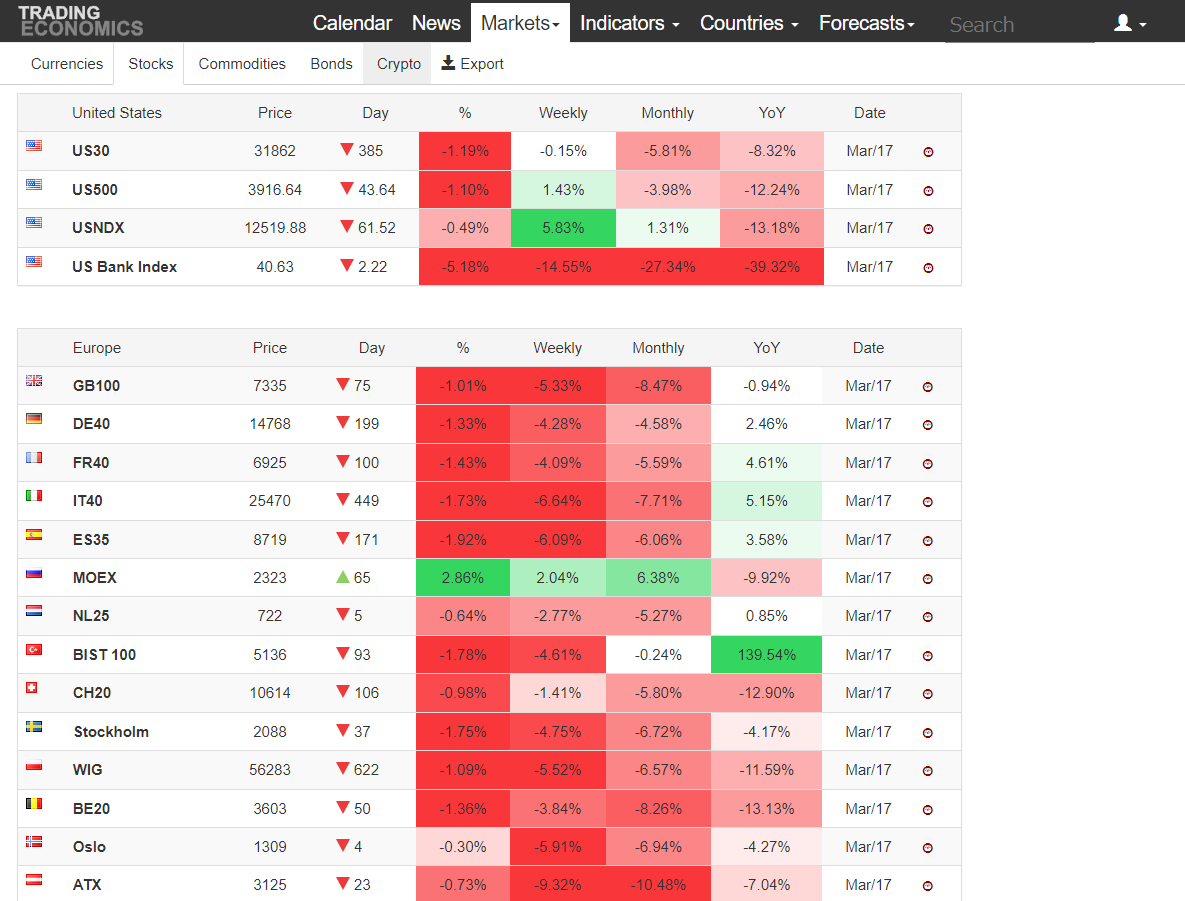Click the Turkey flag beside BIST 100
Screen dimensions: 1185x901
click(34, 649)
